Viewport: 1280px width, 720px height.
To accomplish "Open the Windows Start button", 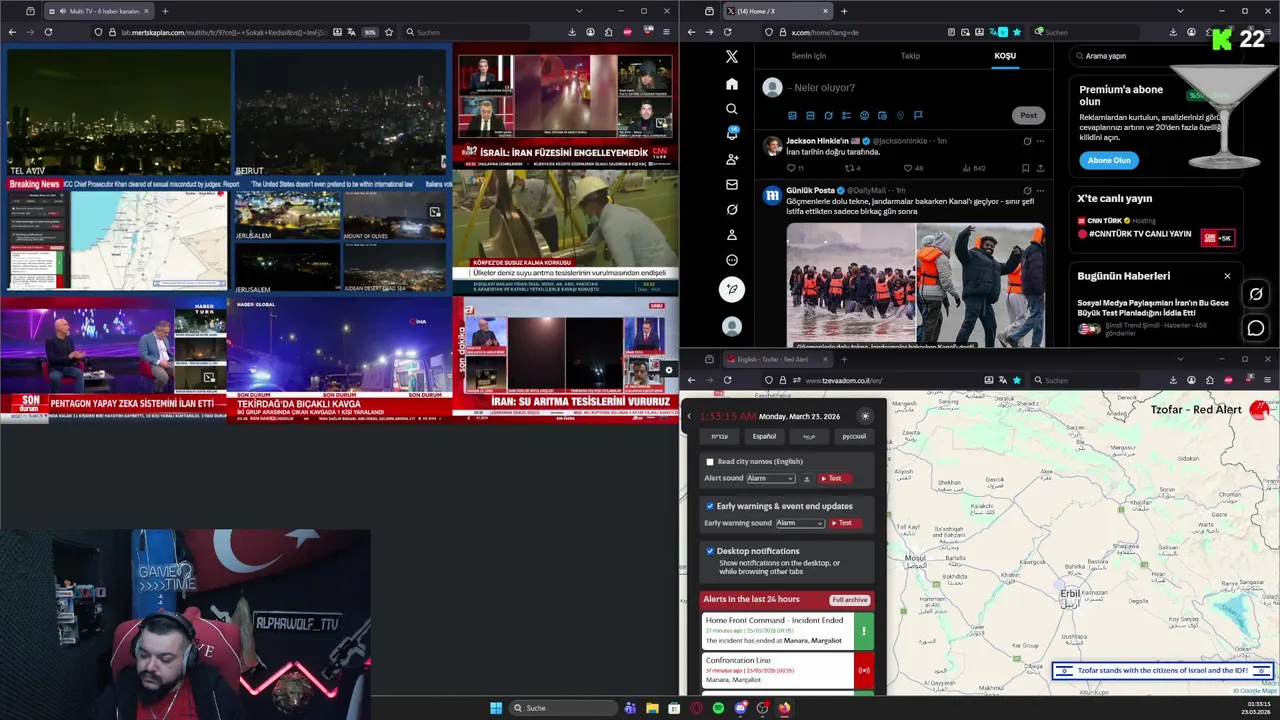I will click(496, 708).
